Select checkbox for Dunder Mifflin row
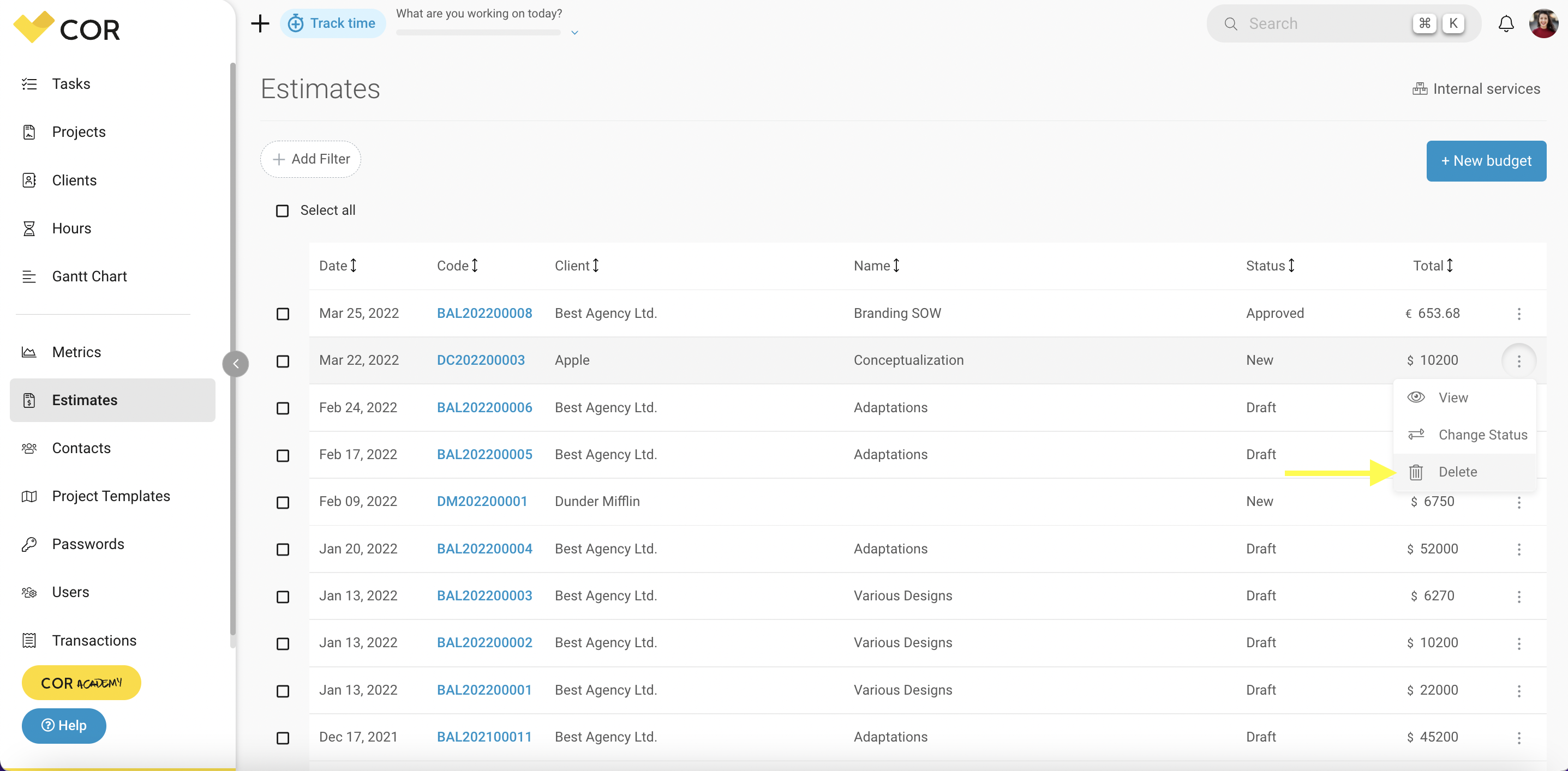 point(283,503)
